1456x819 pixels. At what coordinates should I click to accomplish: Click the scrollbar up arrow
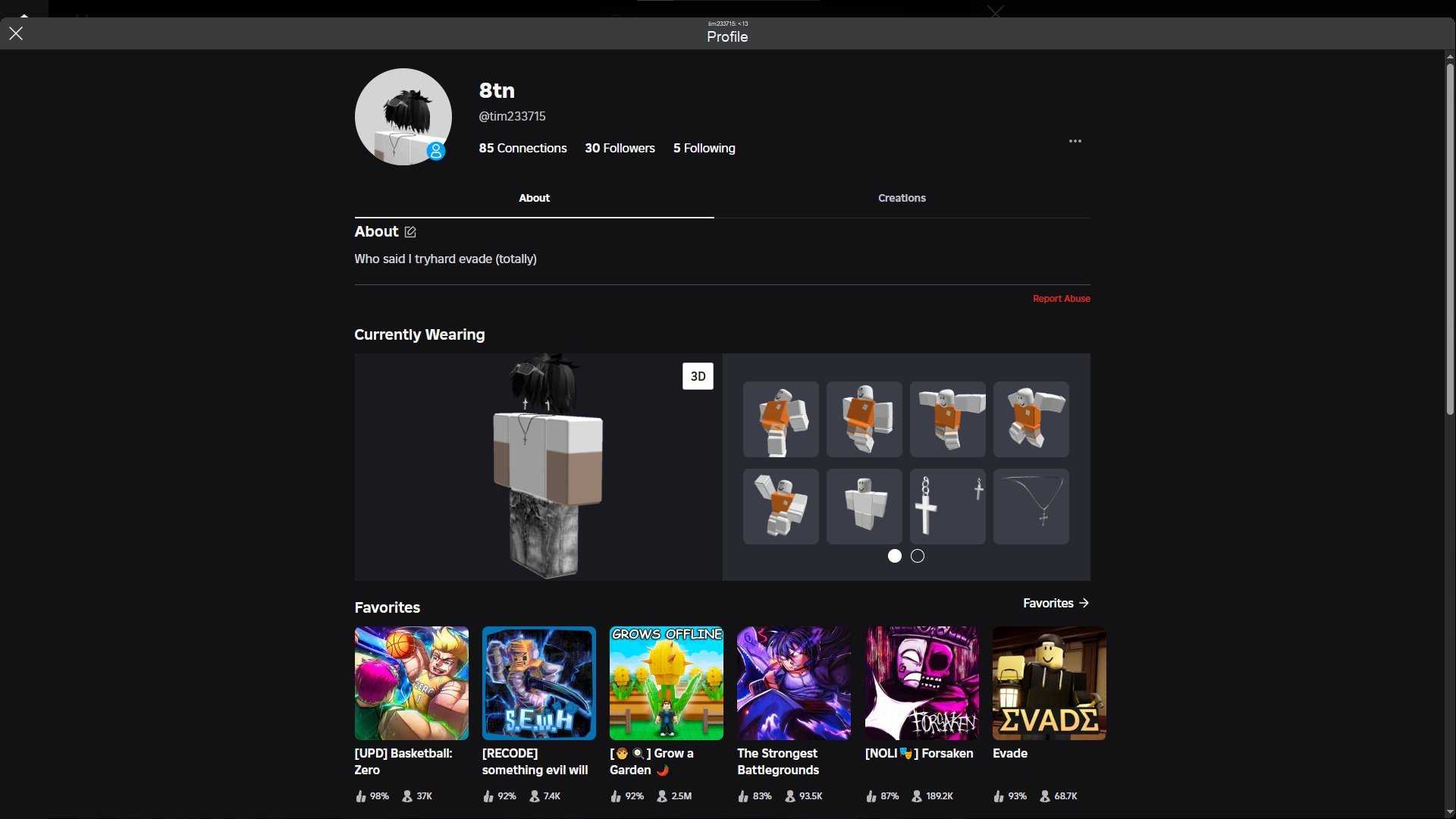[x=1450, y=56]
